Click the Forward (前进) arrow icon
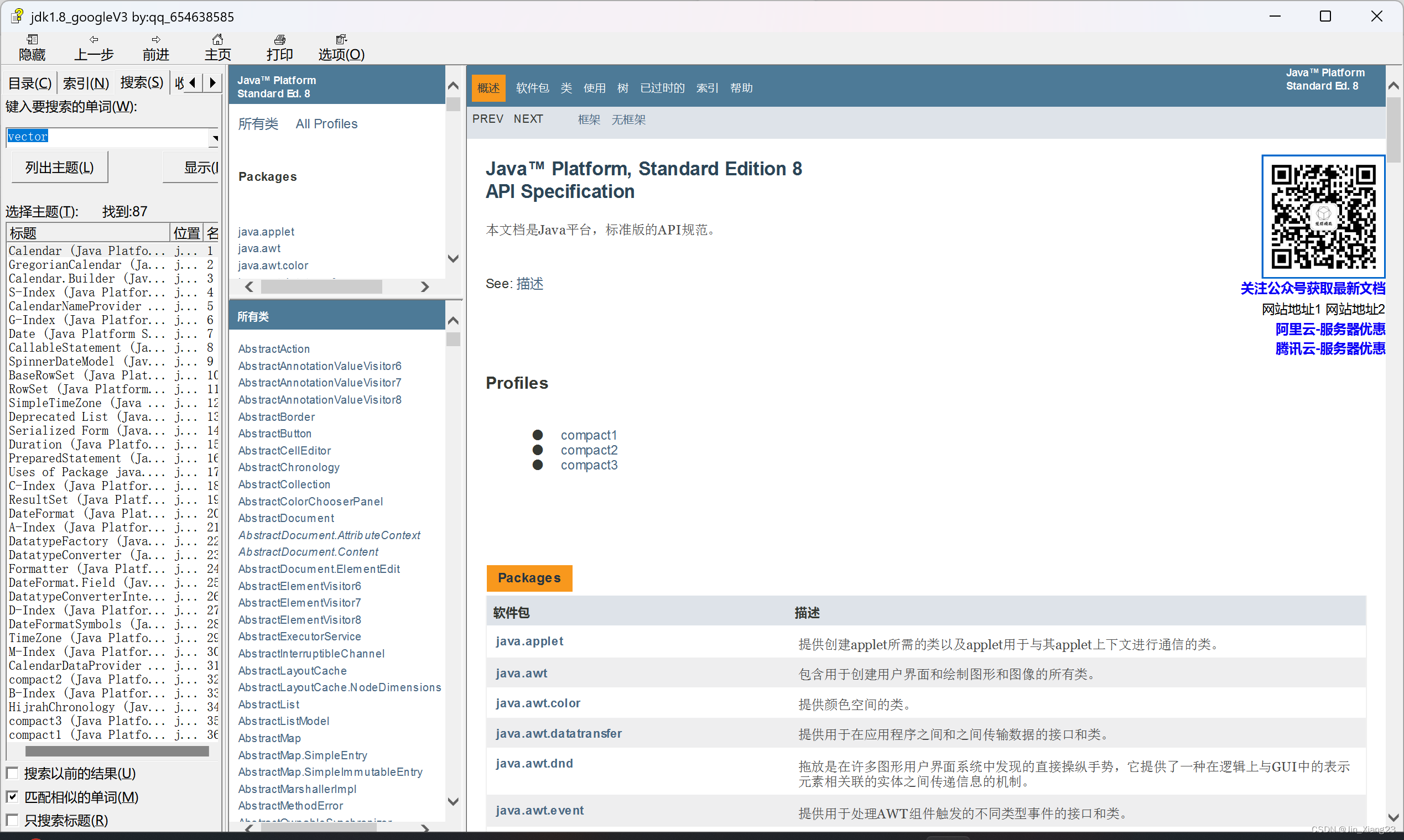This screenshot has height=840, width=1404. point(155,40)
